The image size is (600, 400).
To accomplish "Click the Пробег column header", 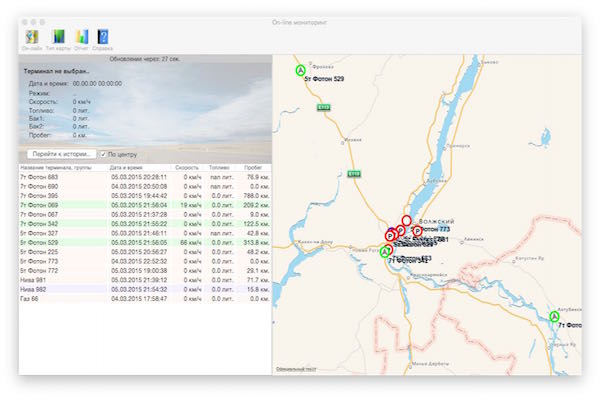I will click(x=254, y=168).
